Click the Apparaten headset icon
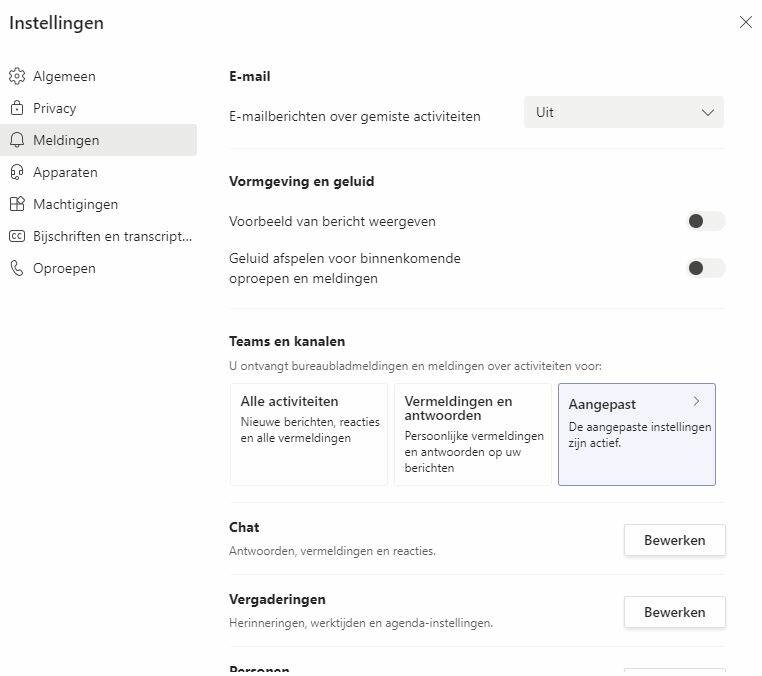 16,172
